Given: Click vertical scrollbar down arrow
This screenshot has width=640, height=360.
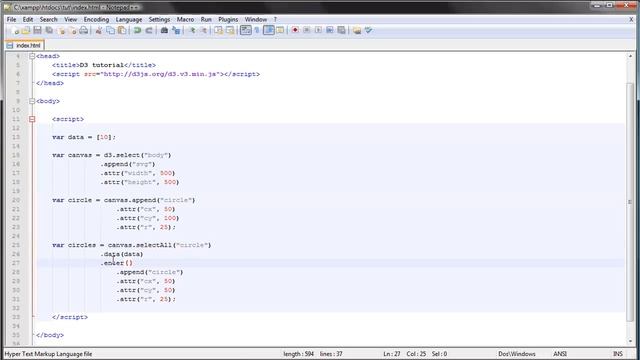Looking at the screenshot, I should pyautogui.click(x=630, y=341).
